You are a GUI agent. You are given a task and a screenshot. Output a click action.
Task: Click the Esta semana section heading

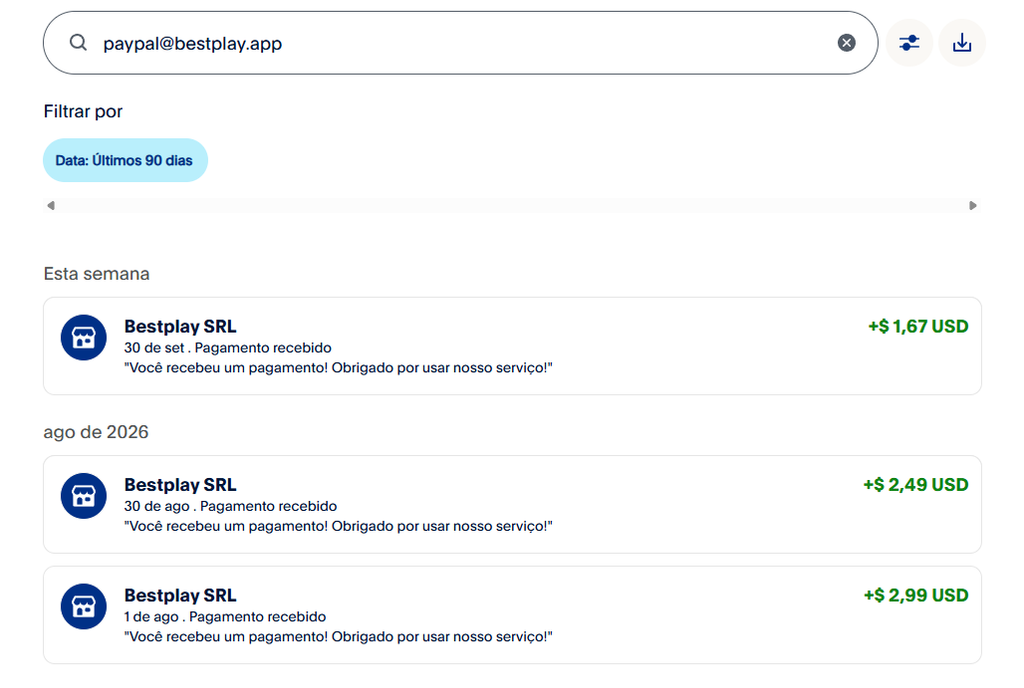pos(97,274)
